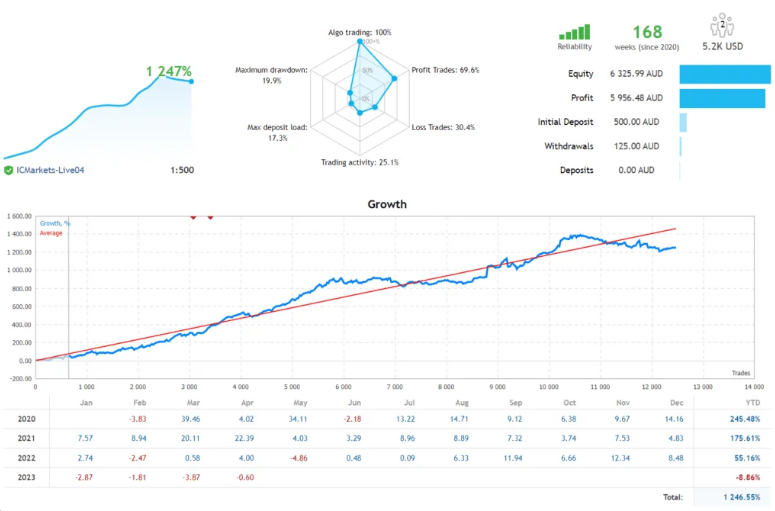Image resolution: width=775 pixels, height=511 pixels.
Task: Click the Initial Deposit light-blue bar
Action: (x=683, y=122)
